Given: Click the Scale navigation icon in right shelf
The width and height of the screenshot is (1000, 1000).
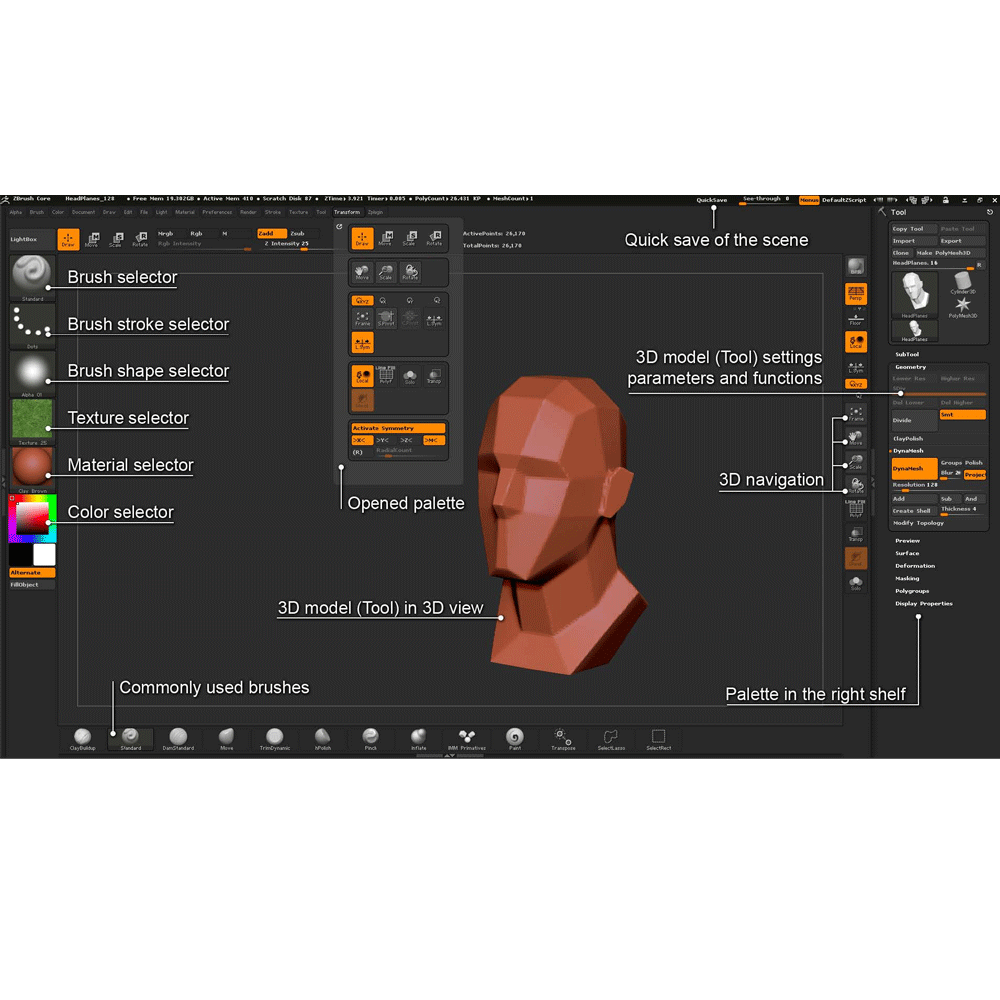Looking at the screenshot, I should point(856,462).
